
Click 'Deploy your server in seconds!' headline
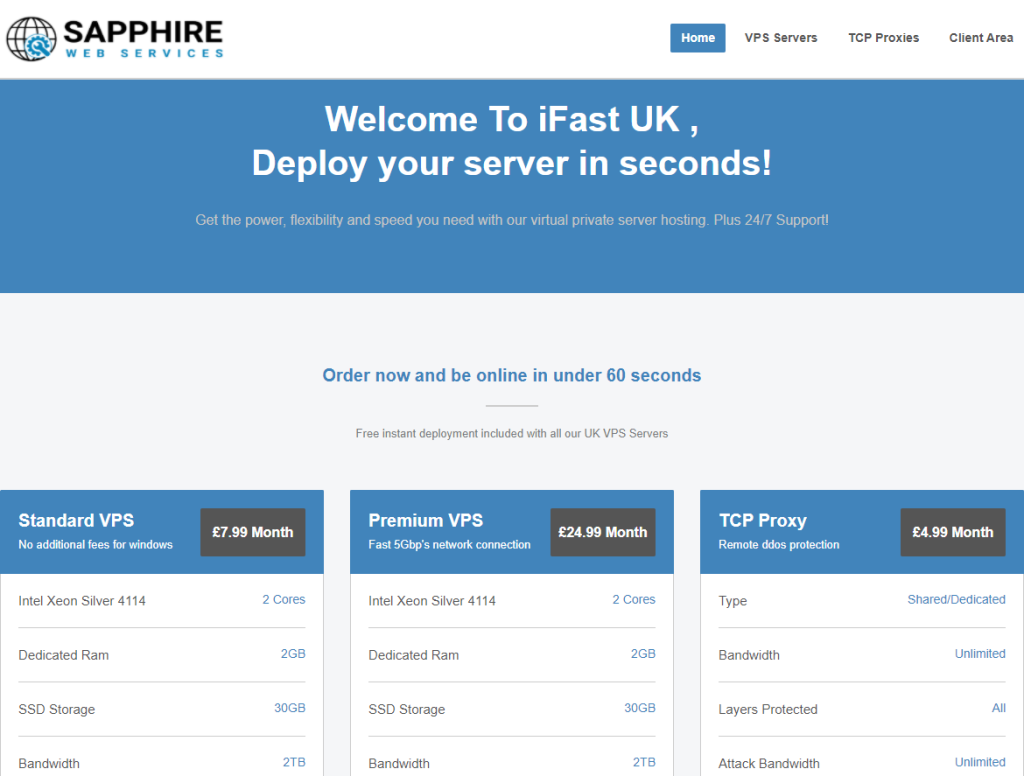click(x=512, y=163)
